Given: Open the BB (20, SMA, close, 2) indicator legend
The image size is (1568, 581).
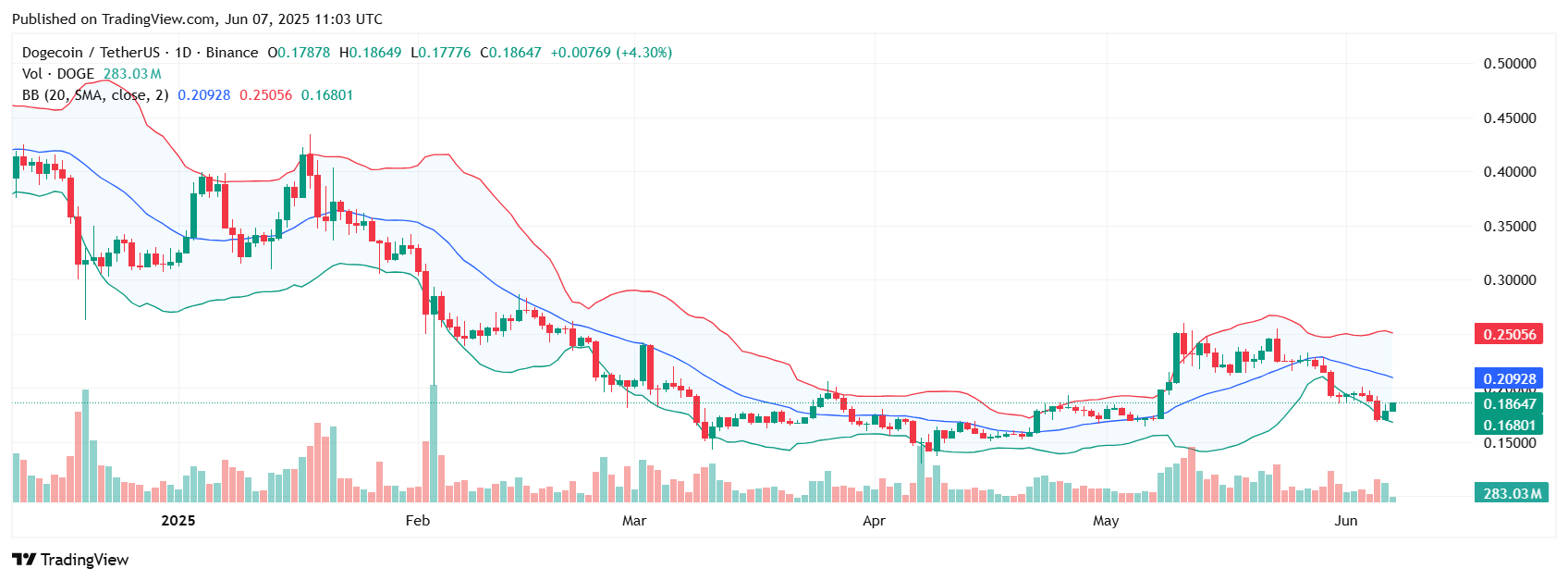Looking at the screenshot, I should 95,95.
